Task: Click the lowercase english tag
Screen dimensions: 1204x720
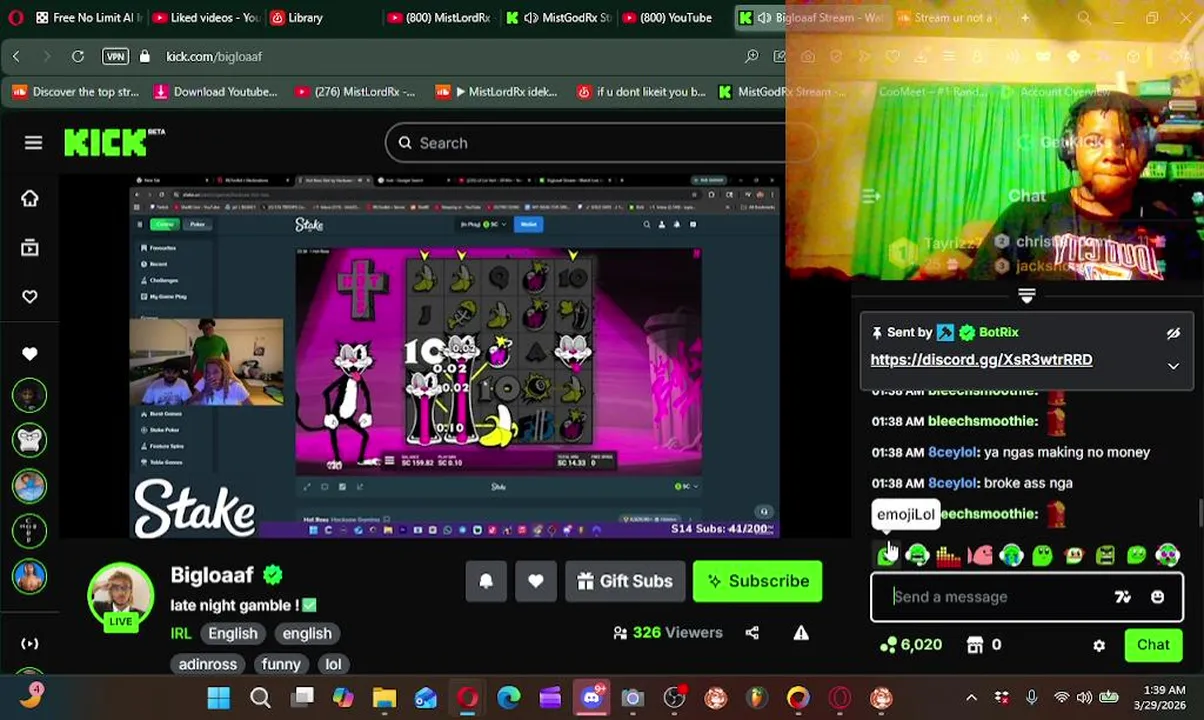Action: pos(307,633)
